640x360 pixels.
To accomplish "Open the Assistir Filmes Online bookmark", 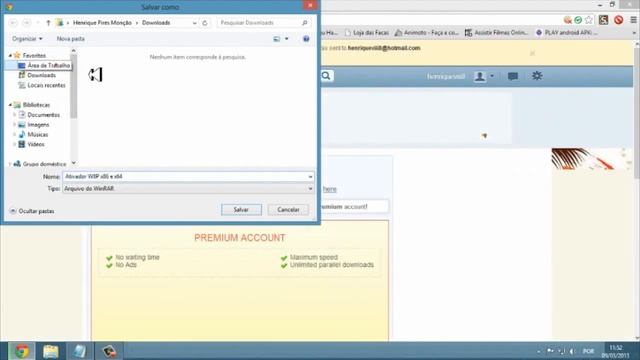I will (x=497, y=33).
